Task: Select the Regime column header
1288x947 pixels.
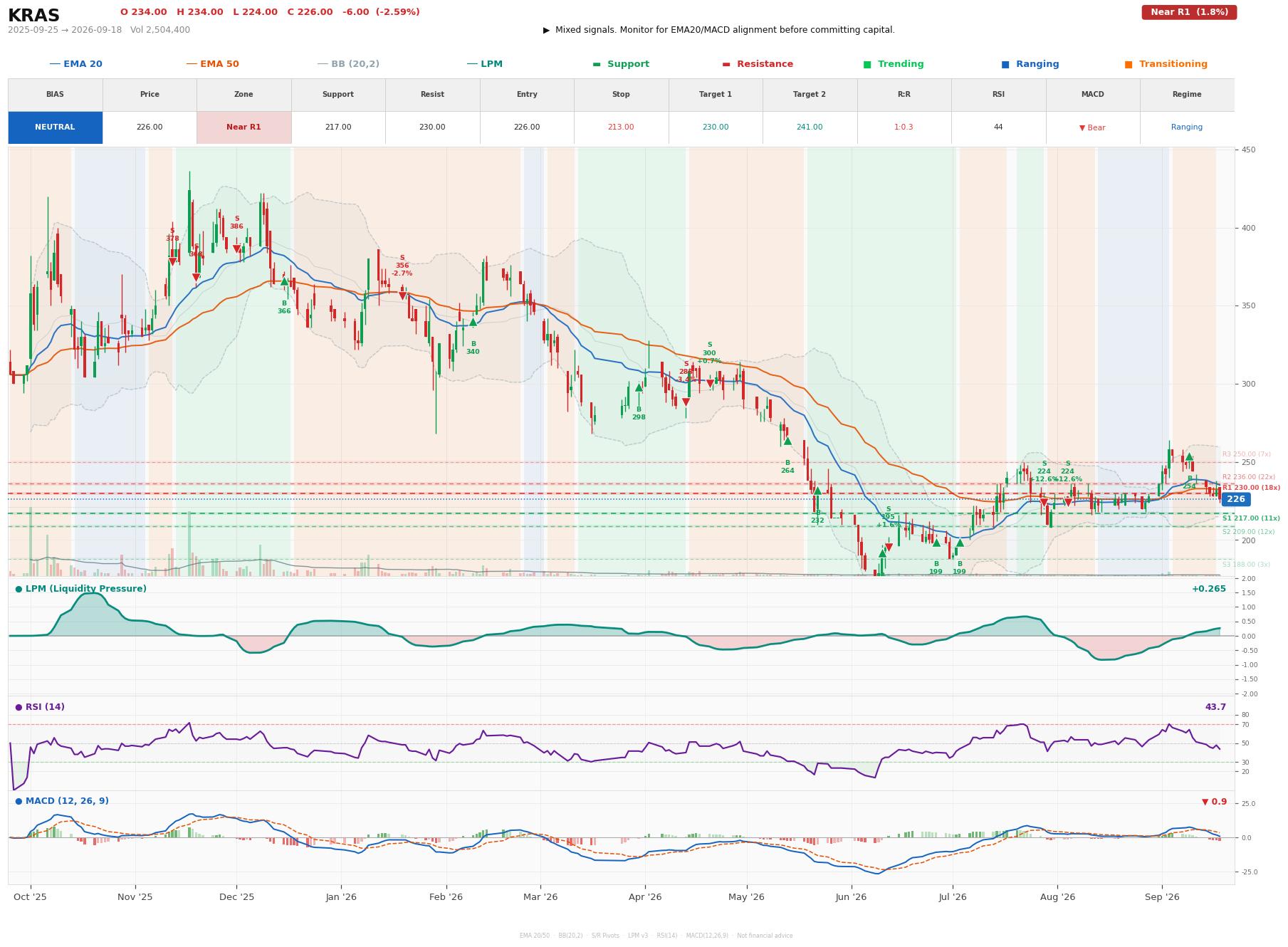Action: coord(1186,95)
